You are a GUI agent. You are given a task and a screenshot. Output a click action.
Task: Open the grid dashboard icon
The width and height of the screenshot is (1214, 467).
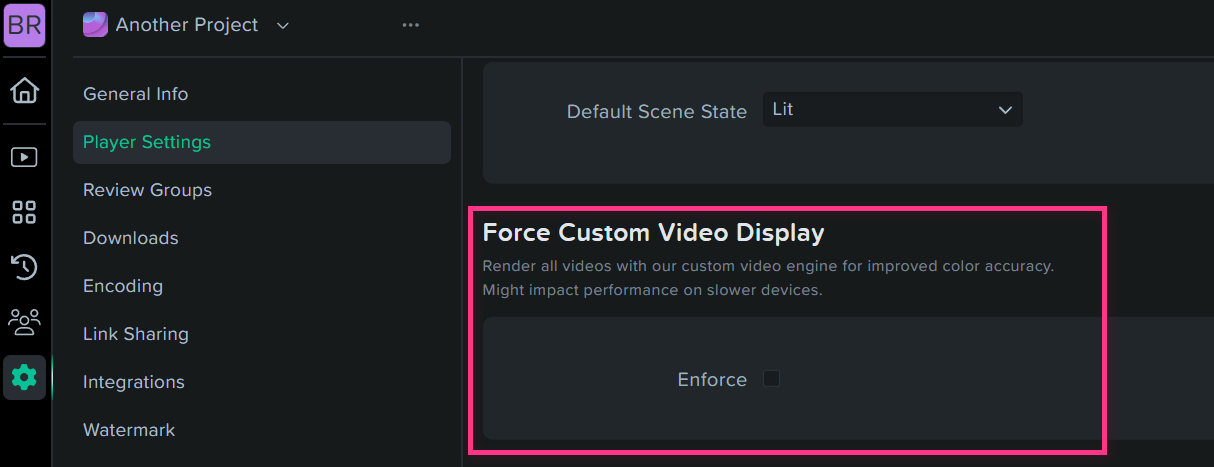[x=24, y=212]
